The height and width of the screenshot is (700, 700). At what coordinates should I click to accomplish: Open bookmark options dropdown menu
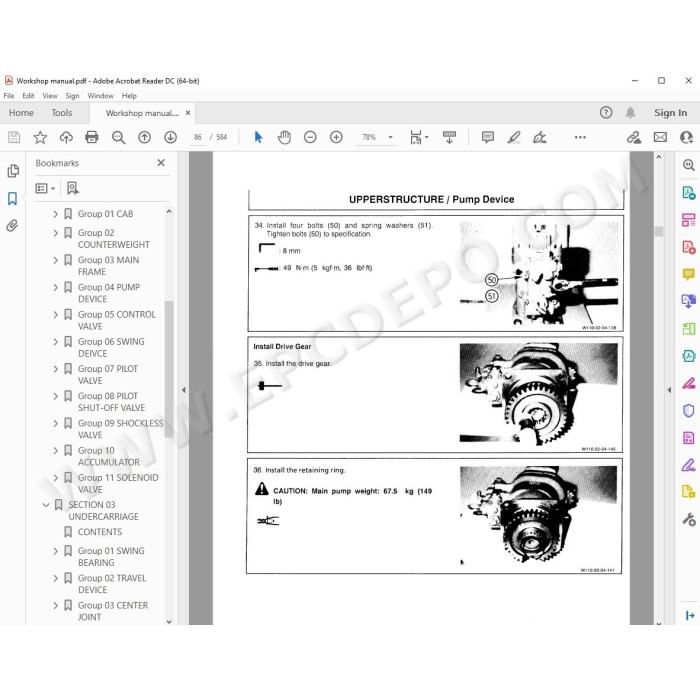pos(45,188)
